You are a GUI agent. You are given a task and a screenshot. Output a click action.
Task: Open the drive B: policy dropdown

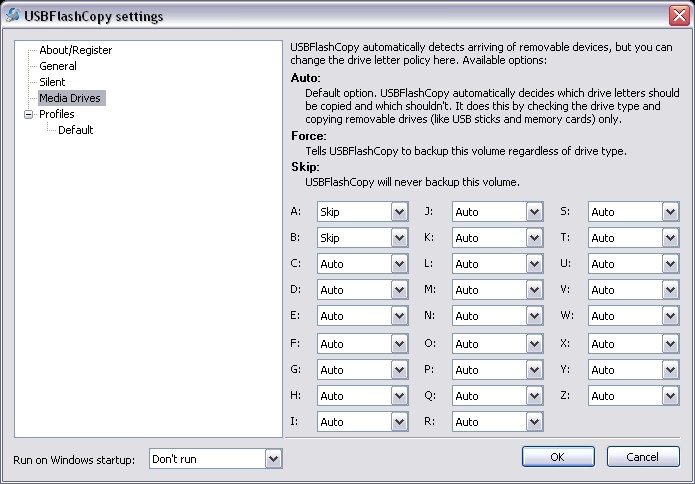[363, 238]
